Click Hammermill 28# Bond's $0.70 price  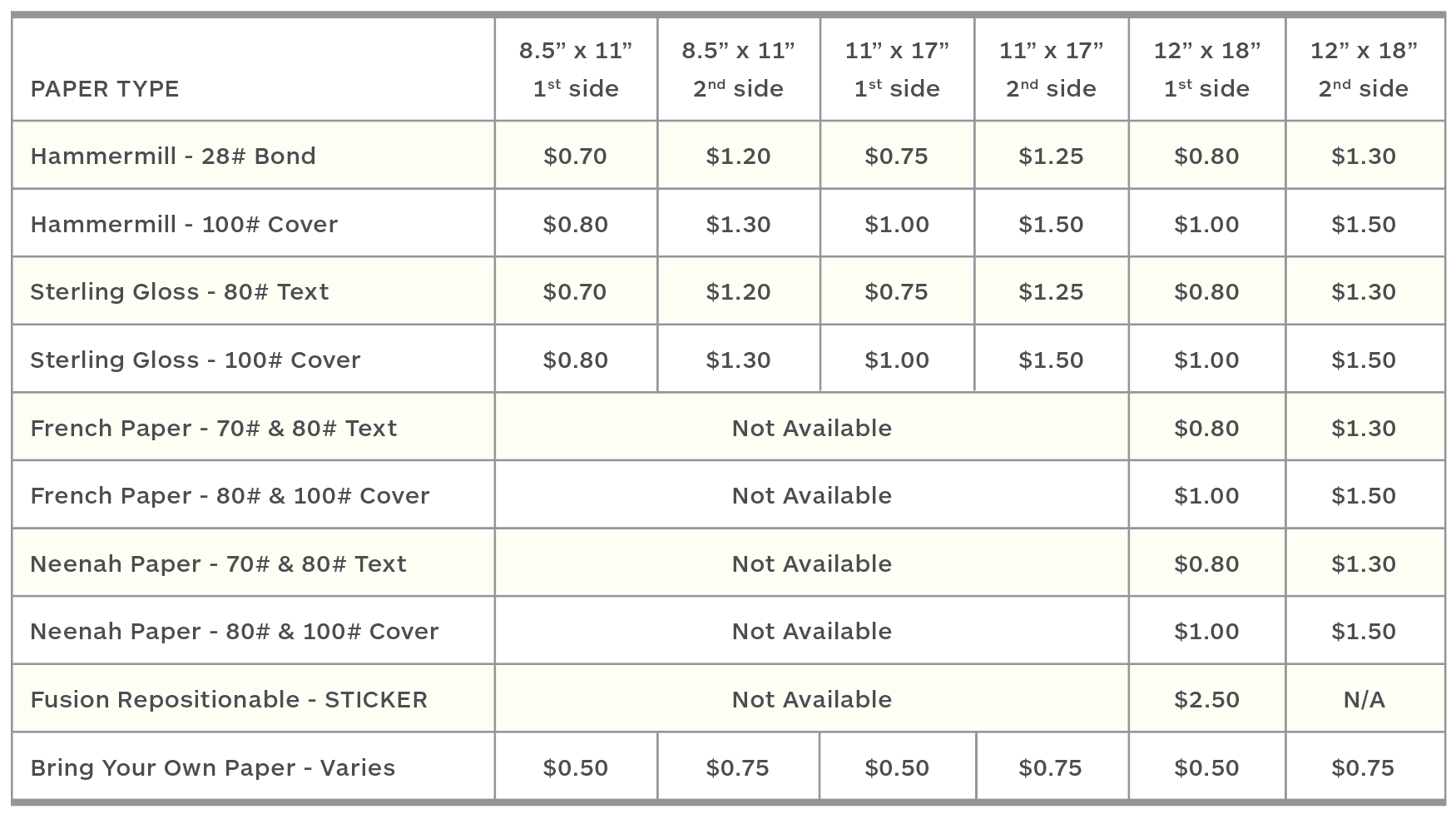(576, 156)
